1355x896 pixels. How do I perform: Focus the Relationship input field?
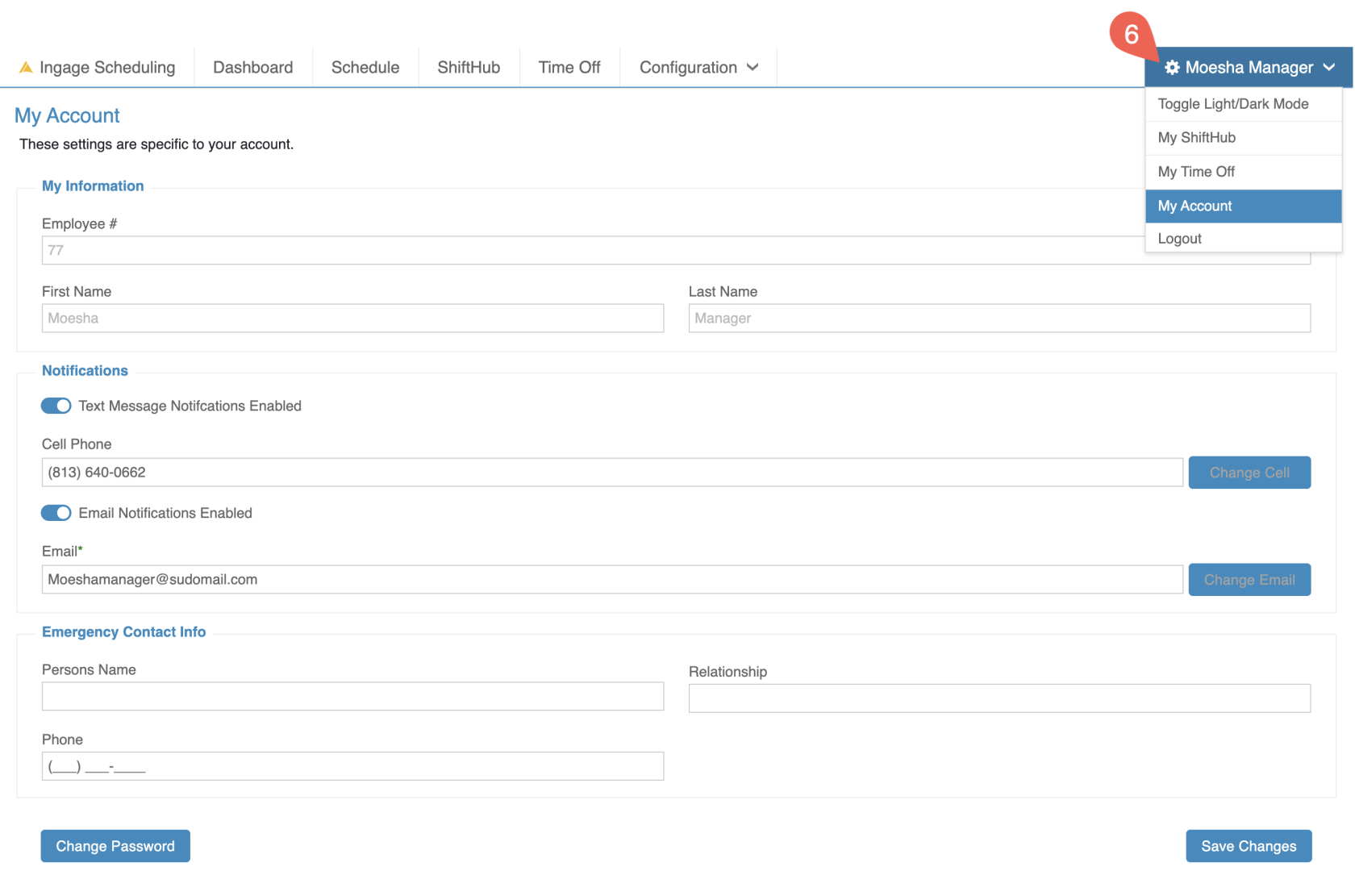coord(999,698)
